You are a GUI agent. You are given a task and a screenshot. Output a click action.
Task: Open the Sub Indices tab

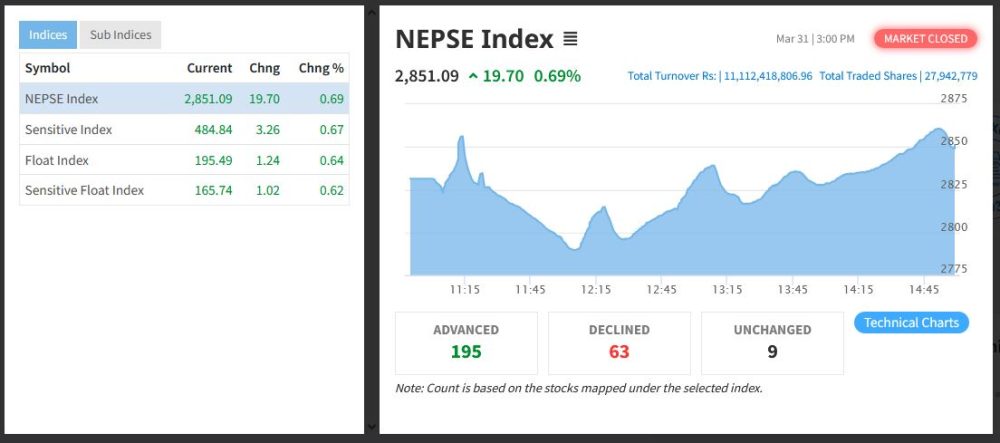(120, 35)
